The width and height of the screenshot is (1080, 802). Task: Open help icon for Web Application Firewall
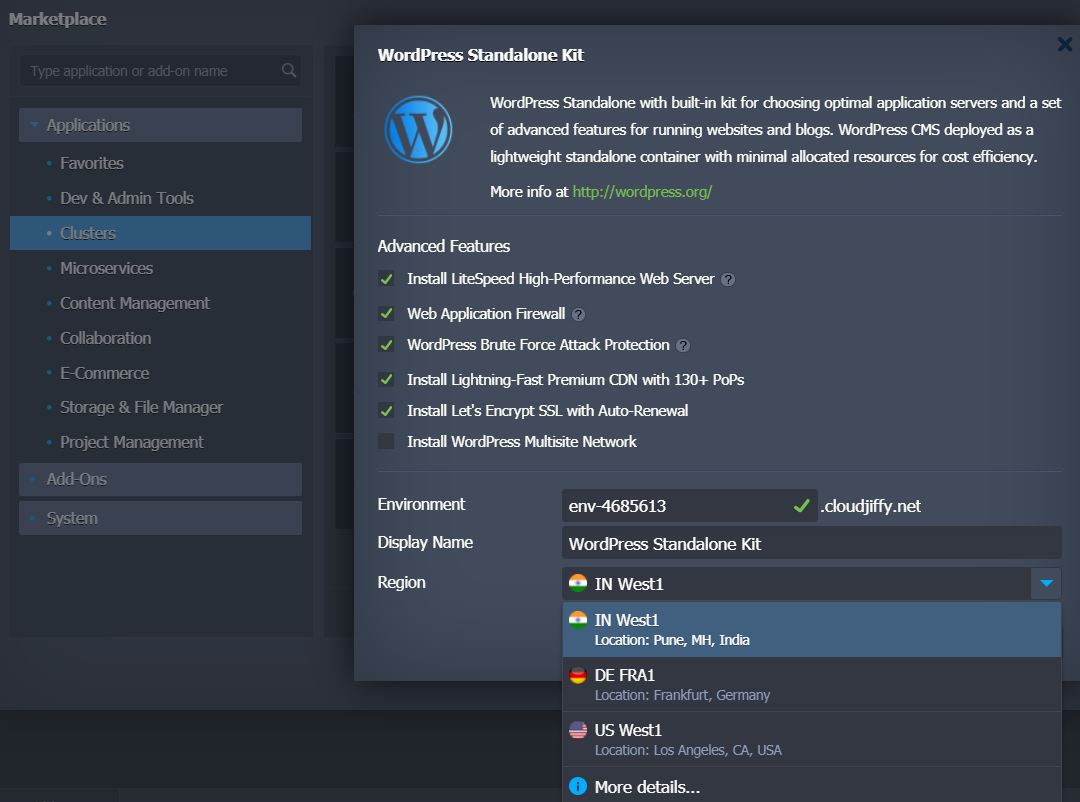(x=579, y=315)
